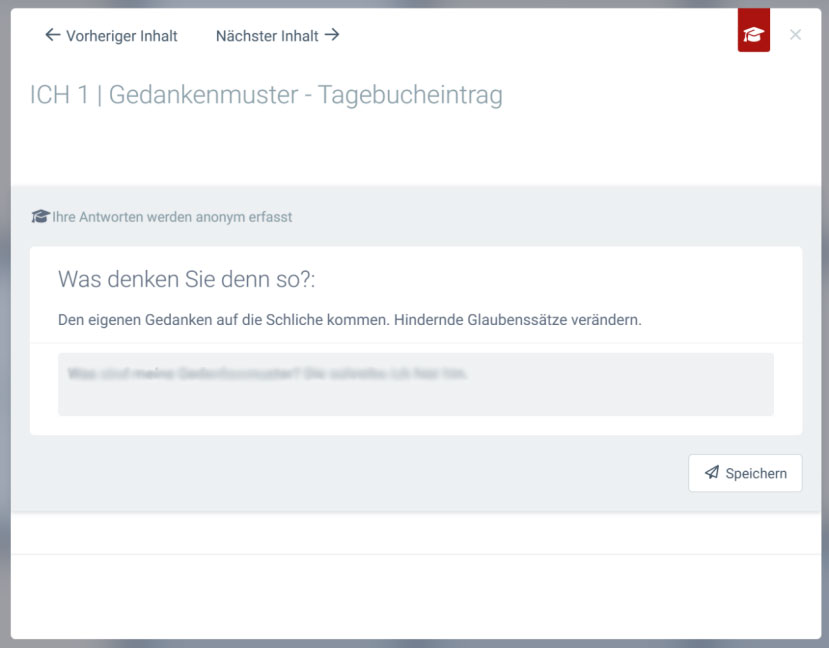The height and width of the screenshot is (648, 829).
Task: Click the red graduation cap button
Action: pyautogui.click(x=753, y=35)
